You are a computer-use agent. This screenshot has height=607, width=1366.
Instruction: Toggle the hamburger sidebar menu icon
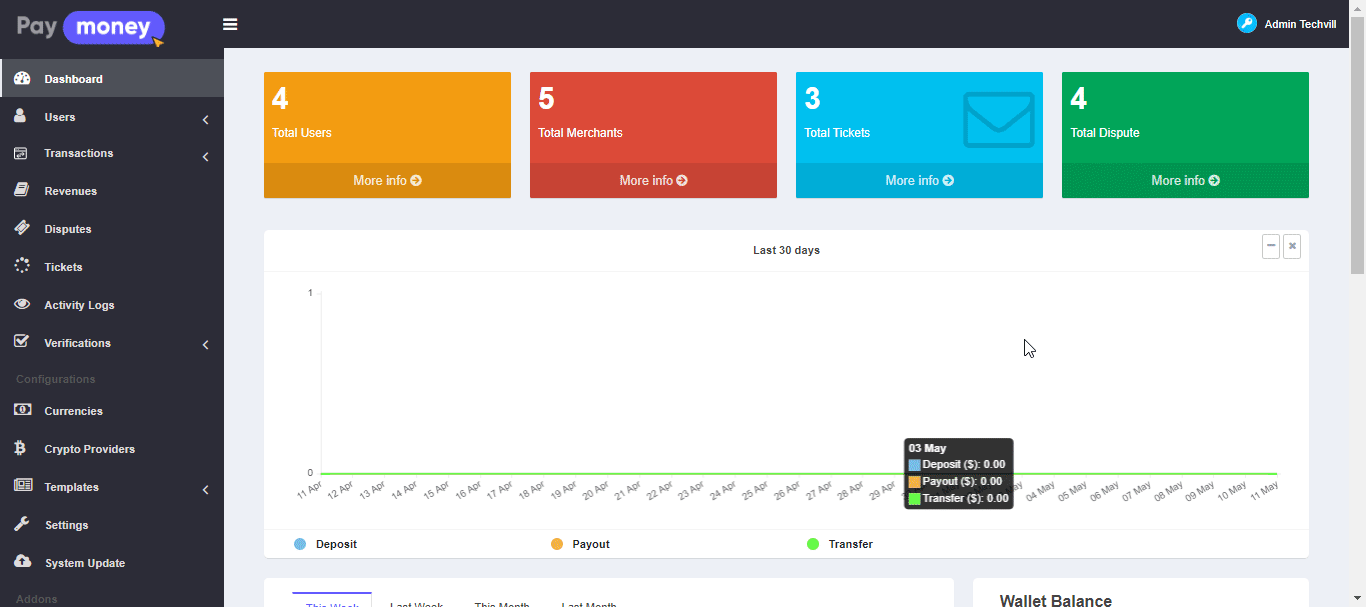230,24
